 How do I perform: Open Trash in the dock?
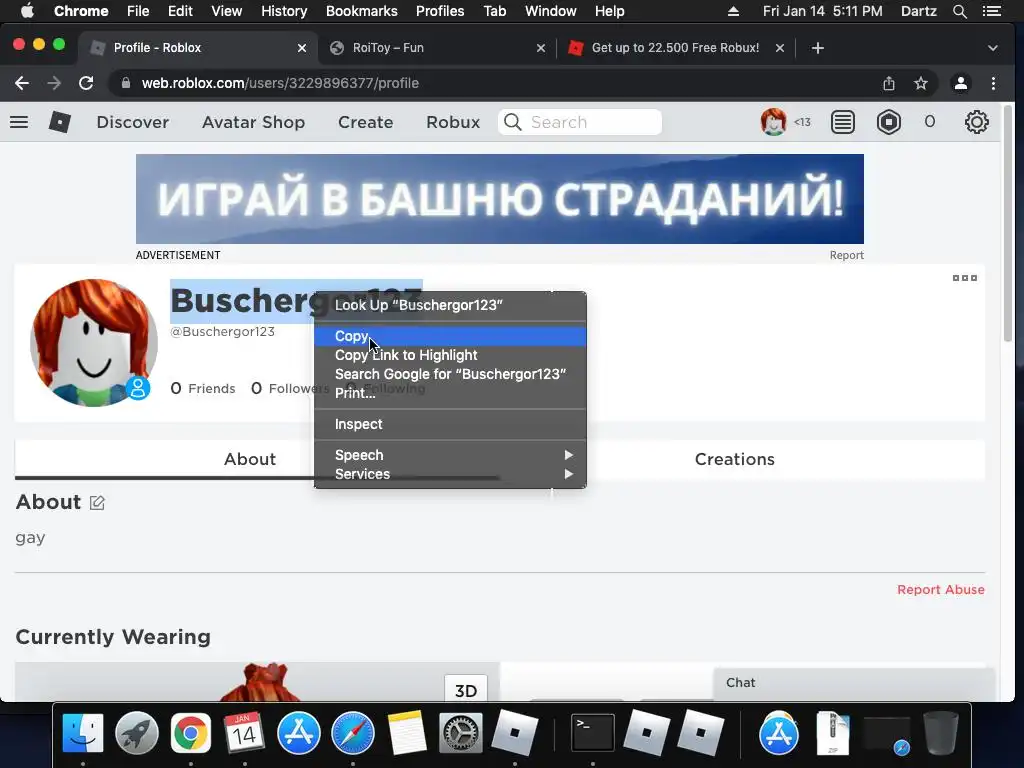click(940, 733)
